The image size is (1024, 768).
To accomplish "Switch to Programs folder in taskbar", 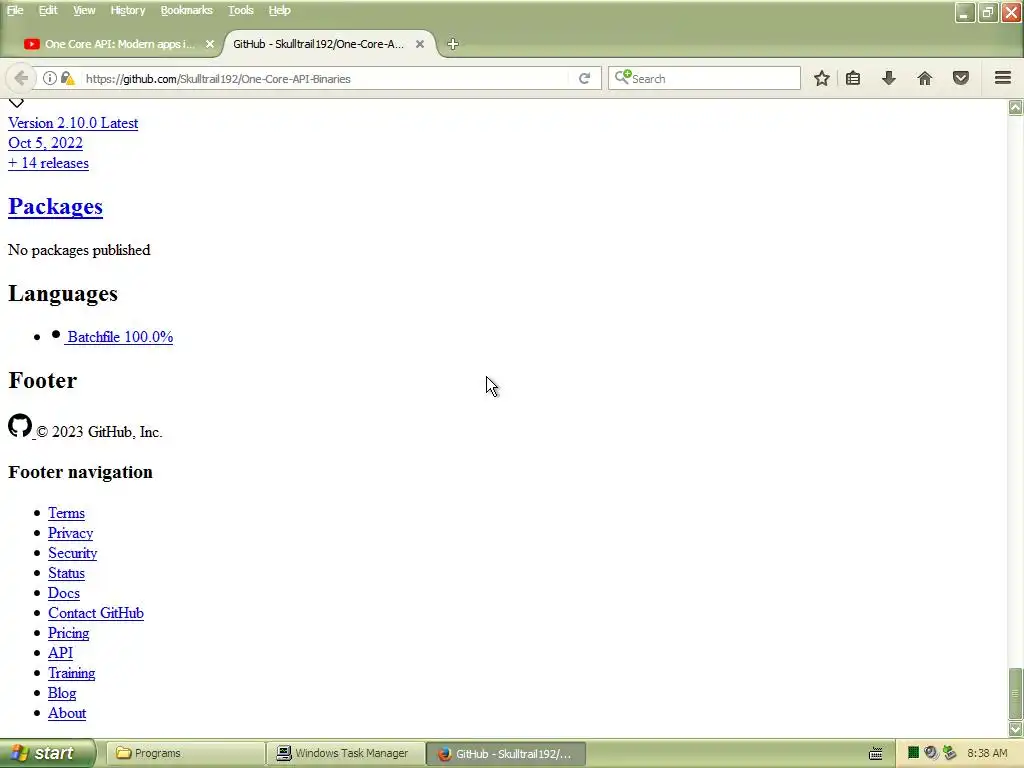I will tap(185, 754).
